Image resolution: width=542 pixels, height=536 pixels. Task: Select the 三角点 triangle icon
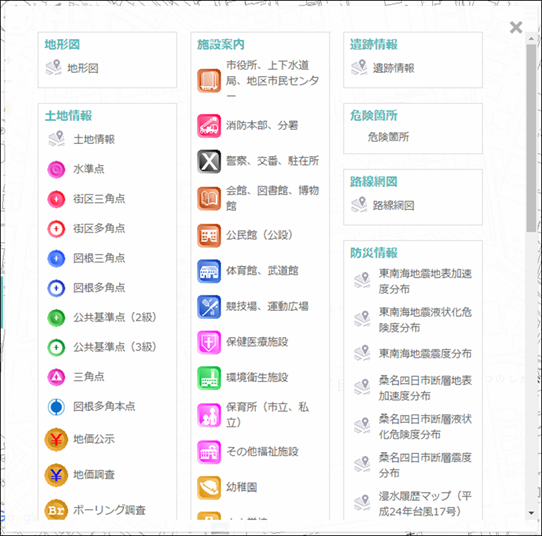pos(56,377)
